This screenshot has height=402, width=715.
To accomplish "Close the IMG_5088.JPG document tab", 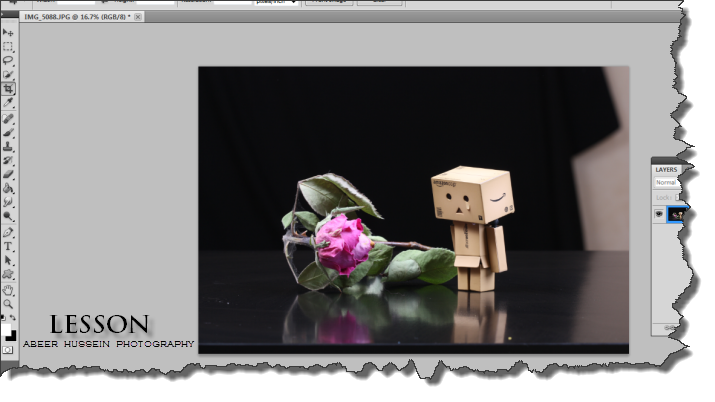I will tap(138, 16).
